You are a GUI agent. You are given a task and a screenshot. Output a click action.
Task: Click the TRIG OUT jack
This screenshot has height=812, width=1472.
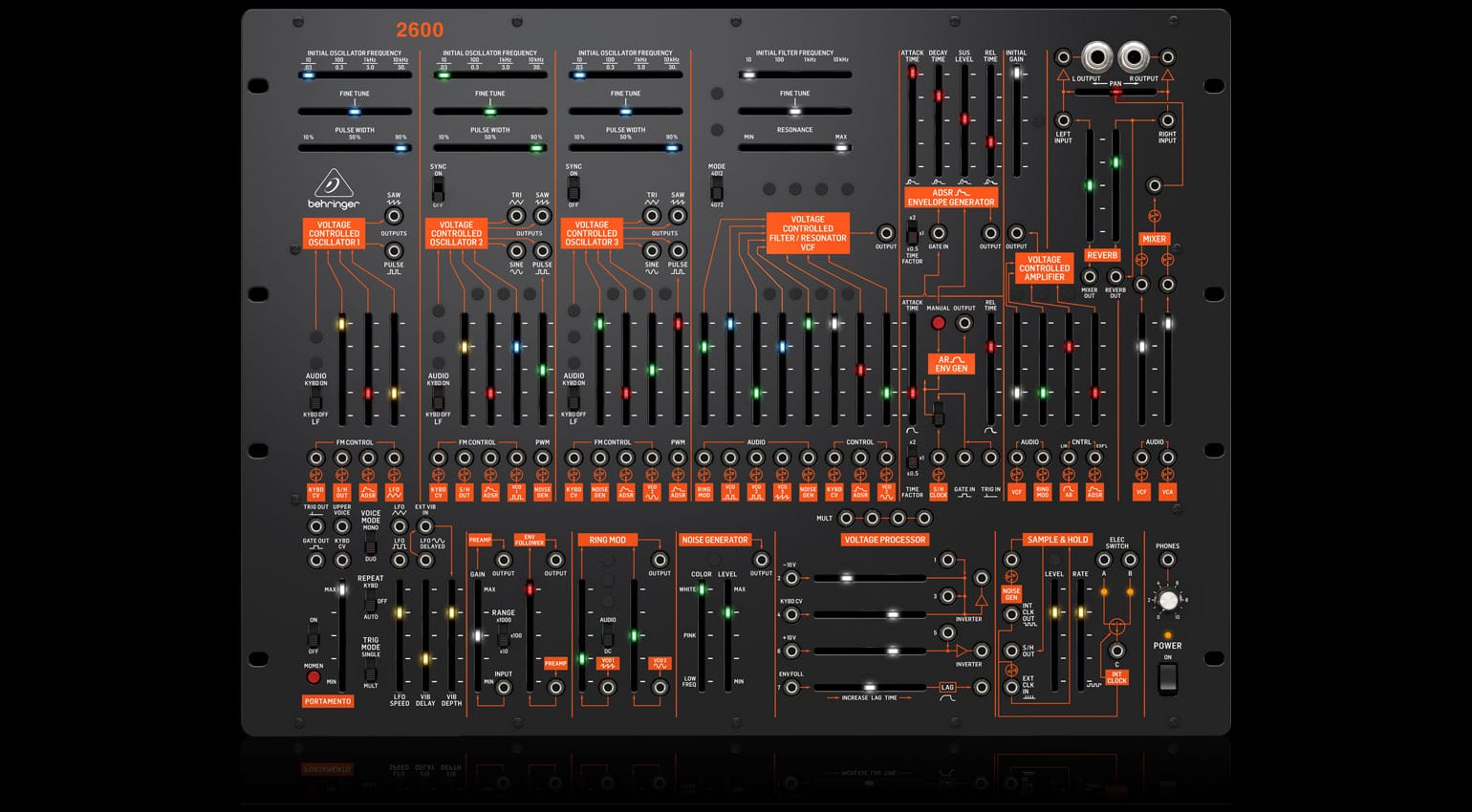coord(315,526)
